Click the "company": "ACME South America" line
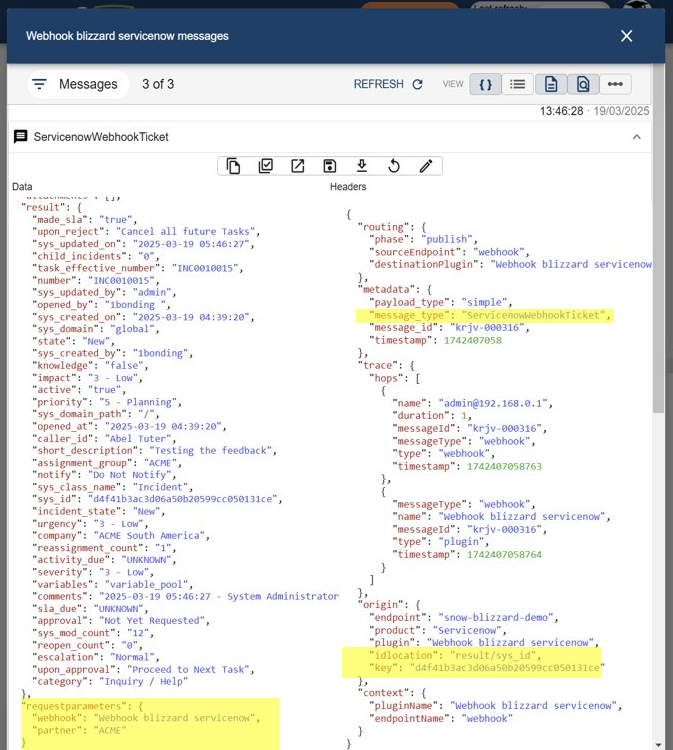This screenshot has width=673, height=750. click(x=121, y=536)
